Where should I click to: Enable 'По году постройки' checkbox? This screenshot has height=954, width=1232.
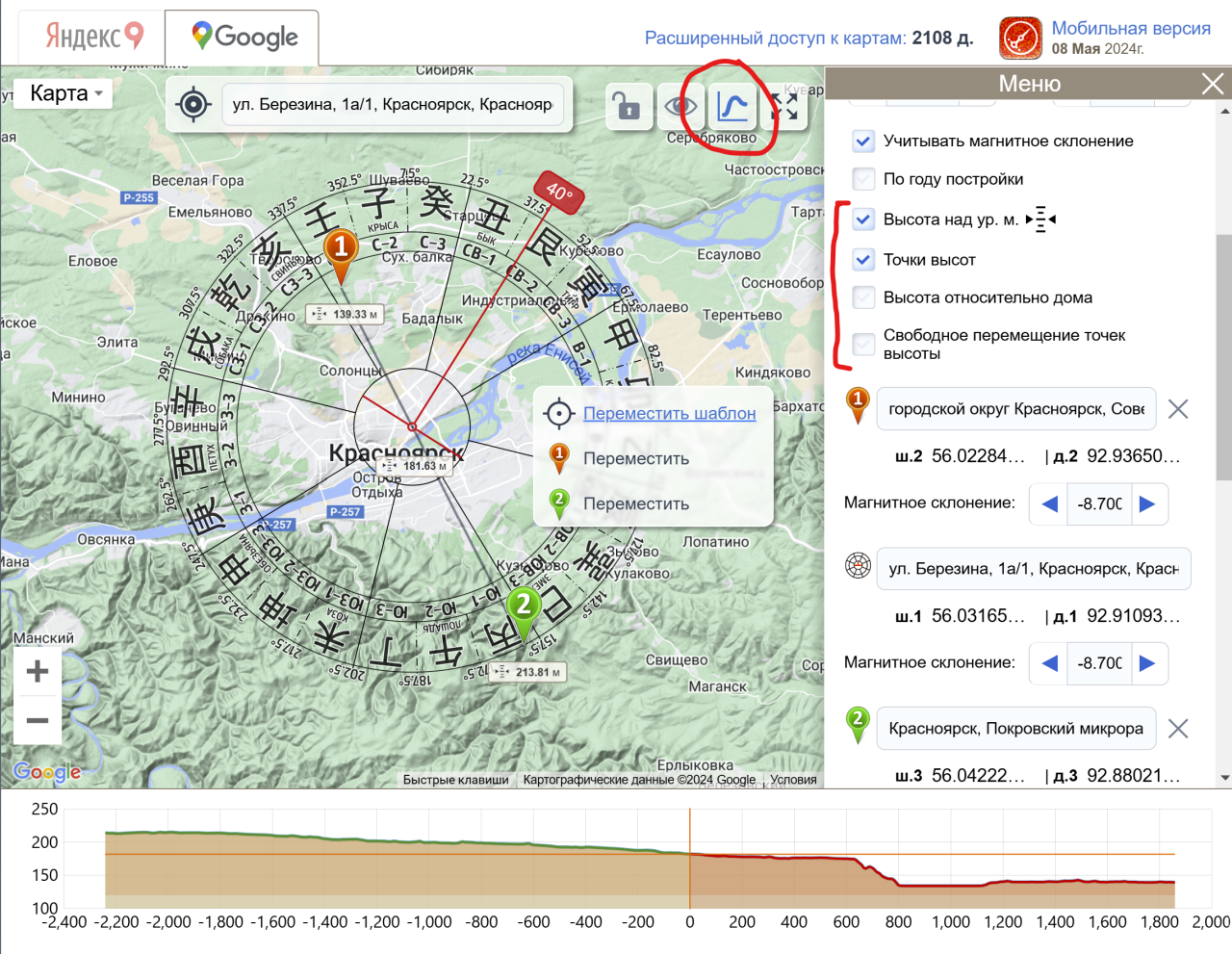click(863, 179)
